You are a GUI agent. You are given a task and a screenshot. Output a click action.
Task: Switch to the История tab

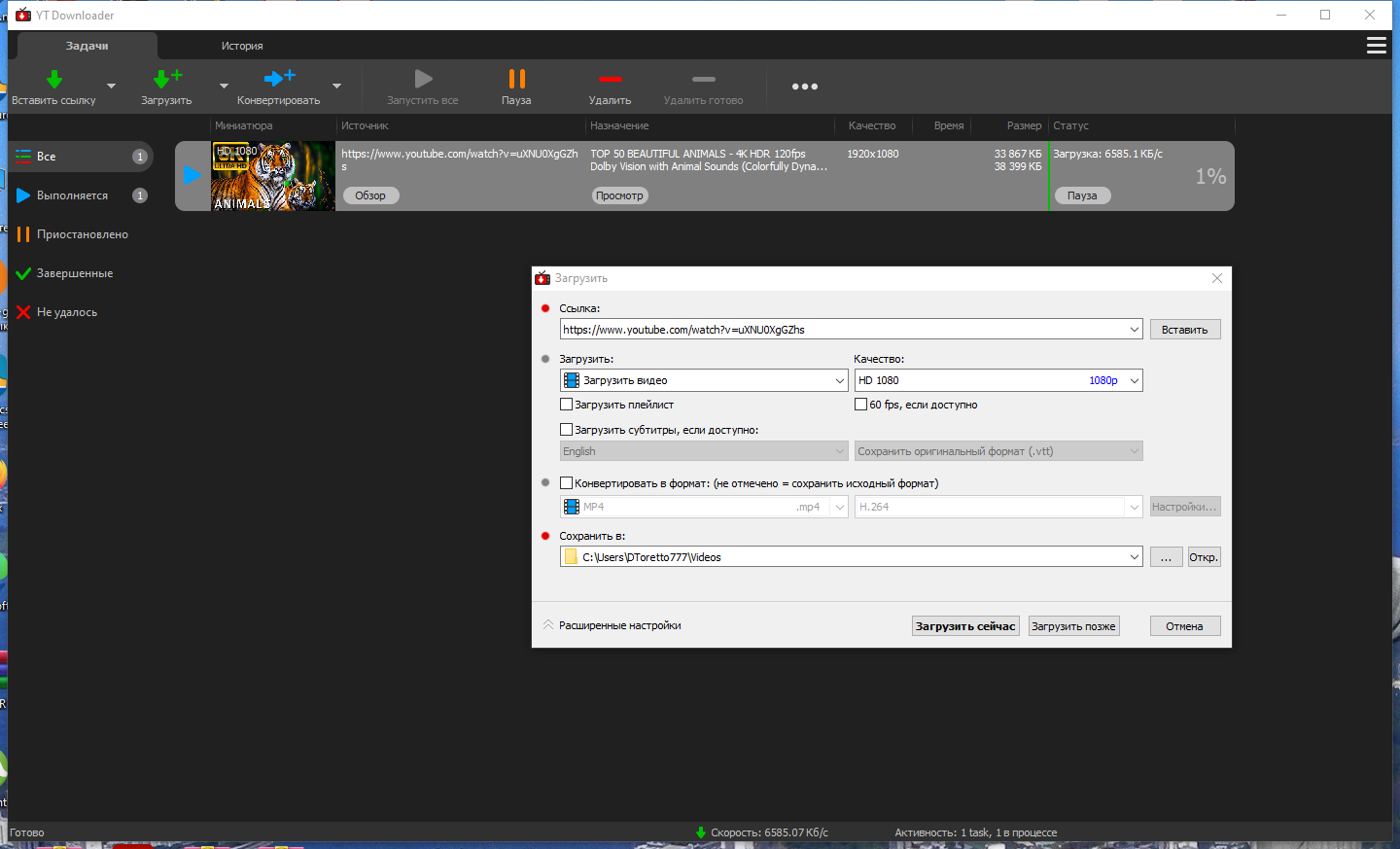coord(242,46)
